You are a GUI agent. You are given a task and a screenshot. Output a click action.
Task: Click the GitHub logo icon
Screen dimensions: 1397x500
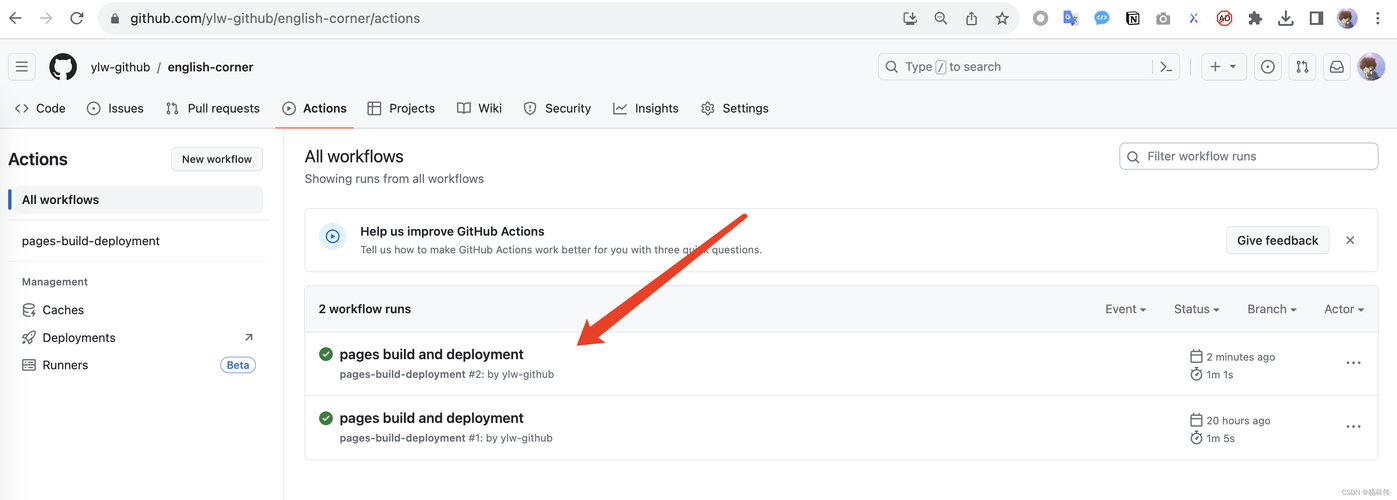click(63, 67)
